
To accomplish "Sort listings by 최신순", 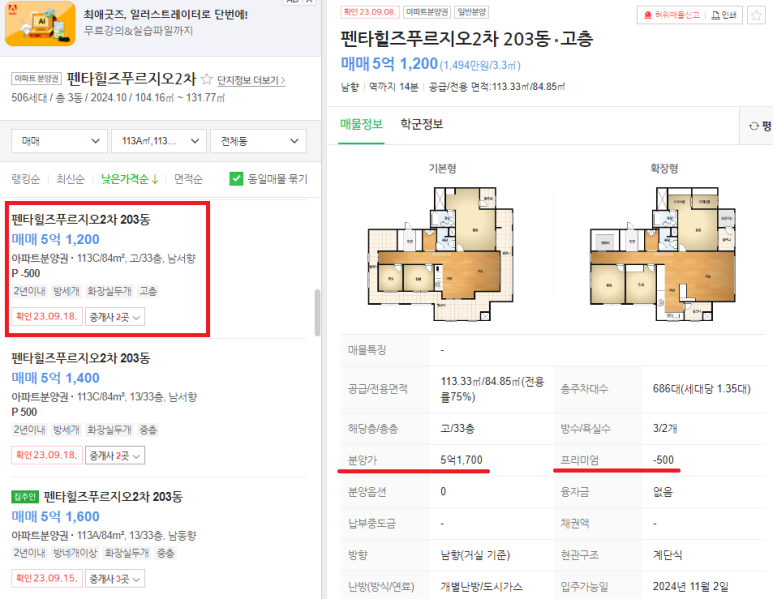I will click(70, 179).
